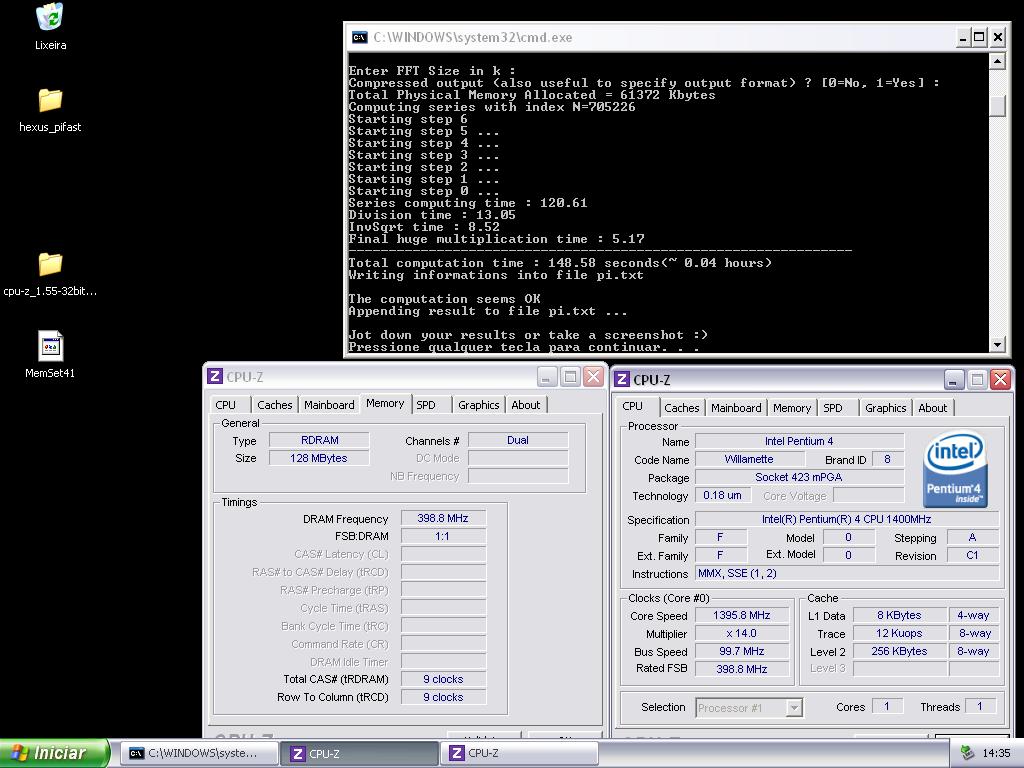Screen dimensions: 1024x768
Task: Click the Z icon of the left CPU-Z window
Action: (x=215, y=376)
